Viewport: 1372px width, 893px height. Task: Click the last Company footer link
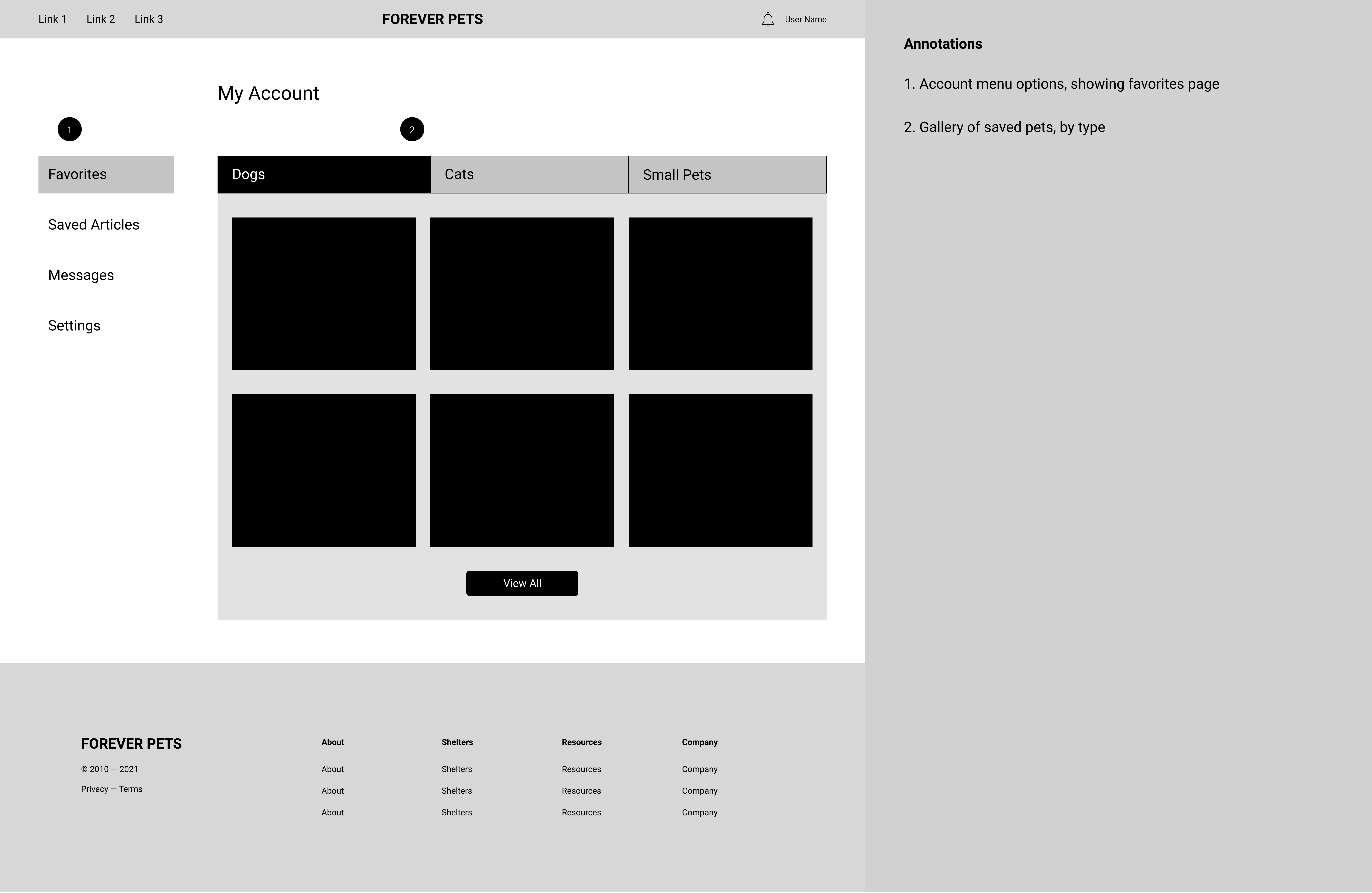699,812
